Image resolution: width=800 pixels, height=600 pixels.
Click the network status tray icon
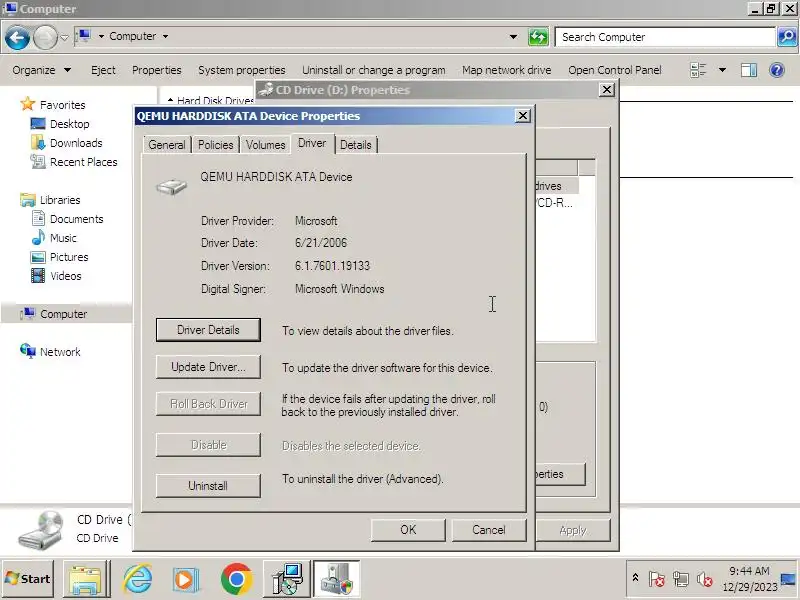coord(680,580)
